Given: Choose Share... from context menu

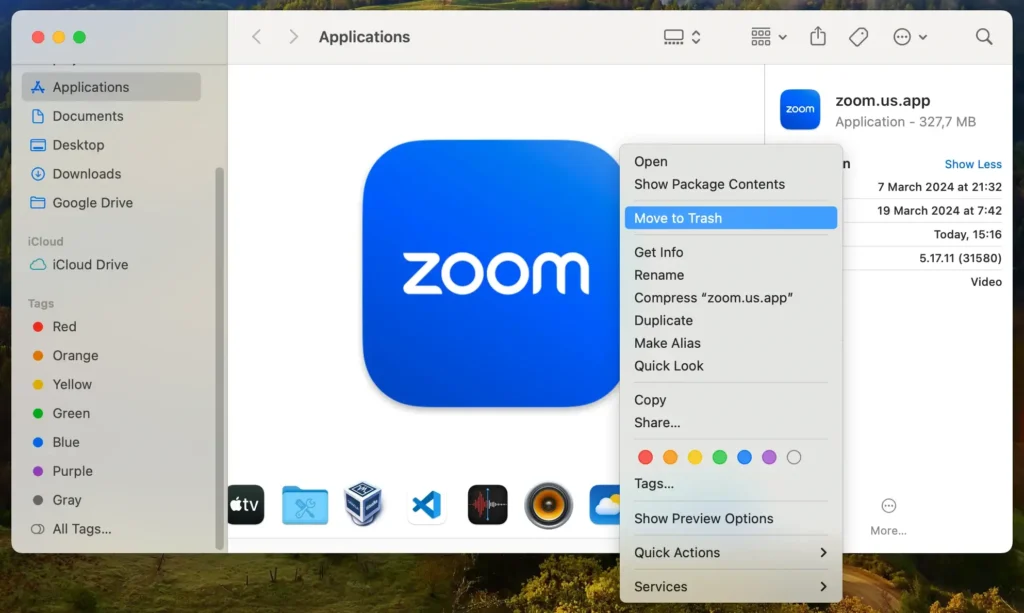Looking at the screenshot, I should coord(731,423).
